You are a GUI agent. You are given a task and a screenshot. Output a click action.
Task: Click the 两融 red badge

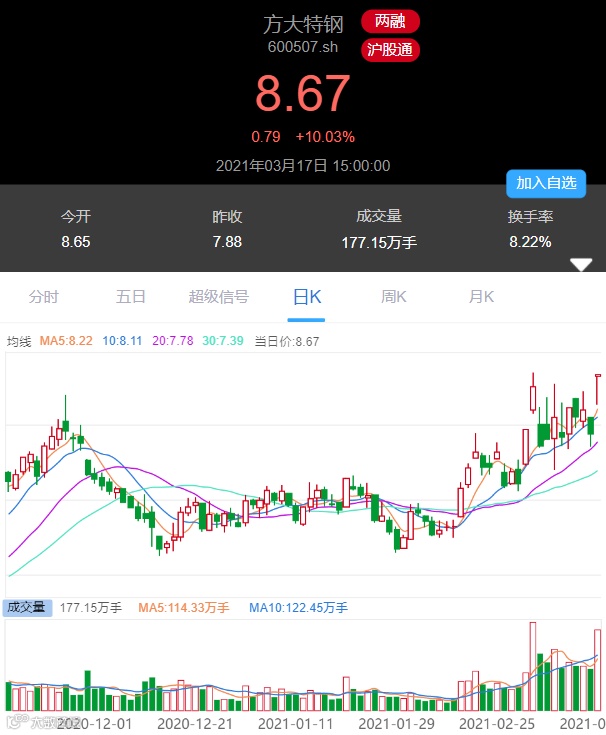(x=390, y=22)
